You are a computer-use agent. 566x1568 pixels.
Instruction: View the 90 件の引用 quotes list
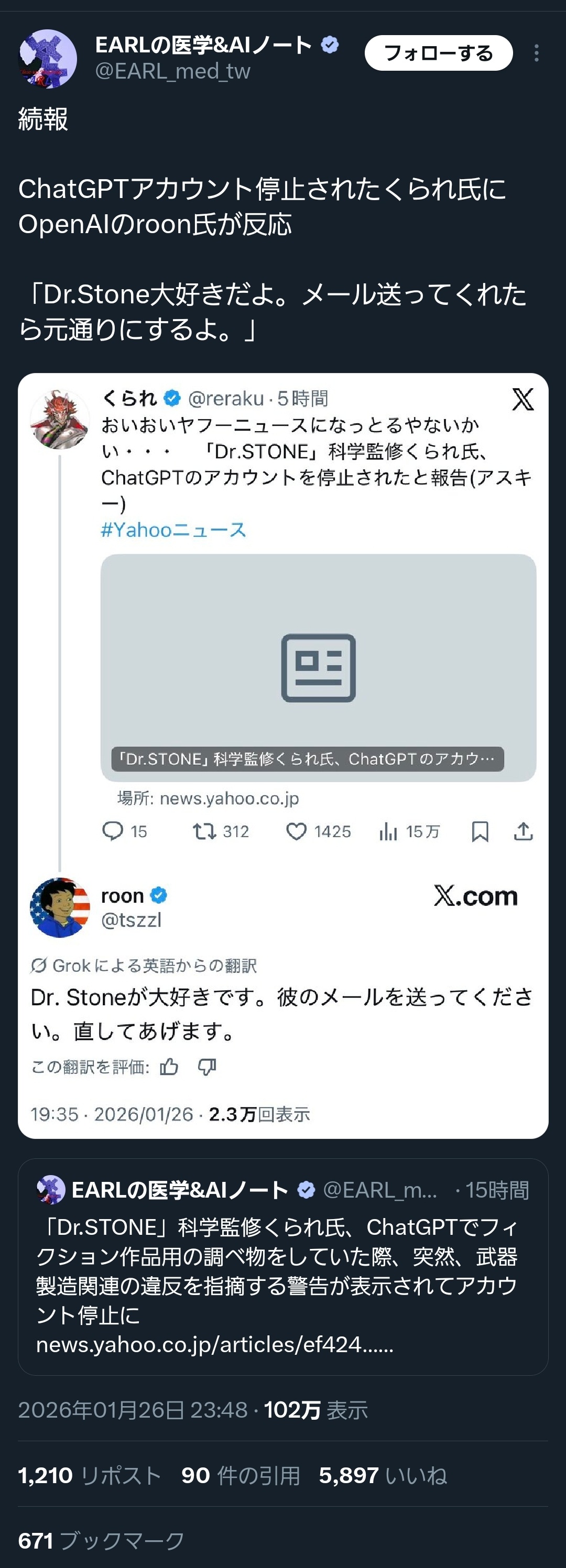241,1475
